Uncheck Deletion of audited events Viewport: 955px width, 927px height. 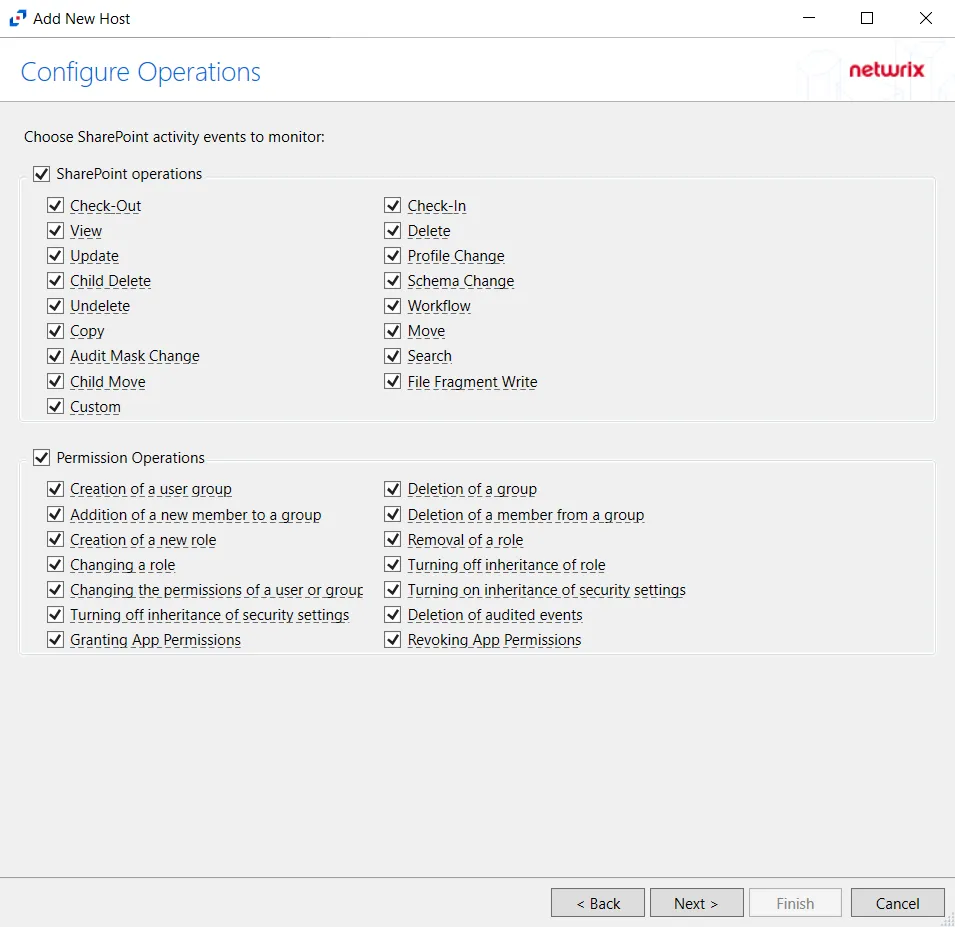click(393, 615)
